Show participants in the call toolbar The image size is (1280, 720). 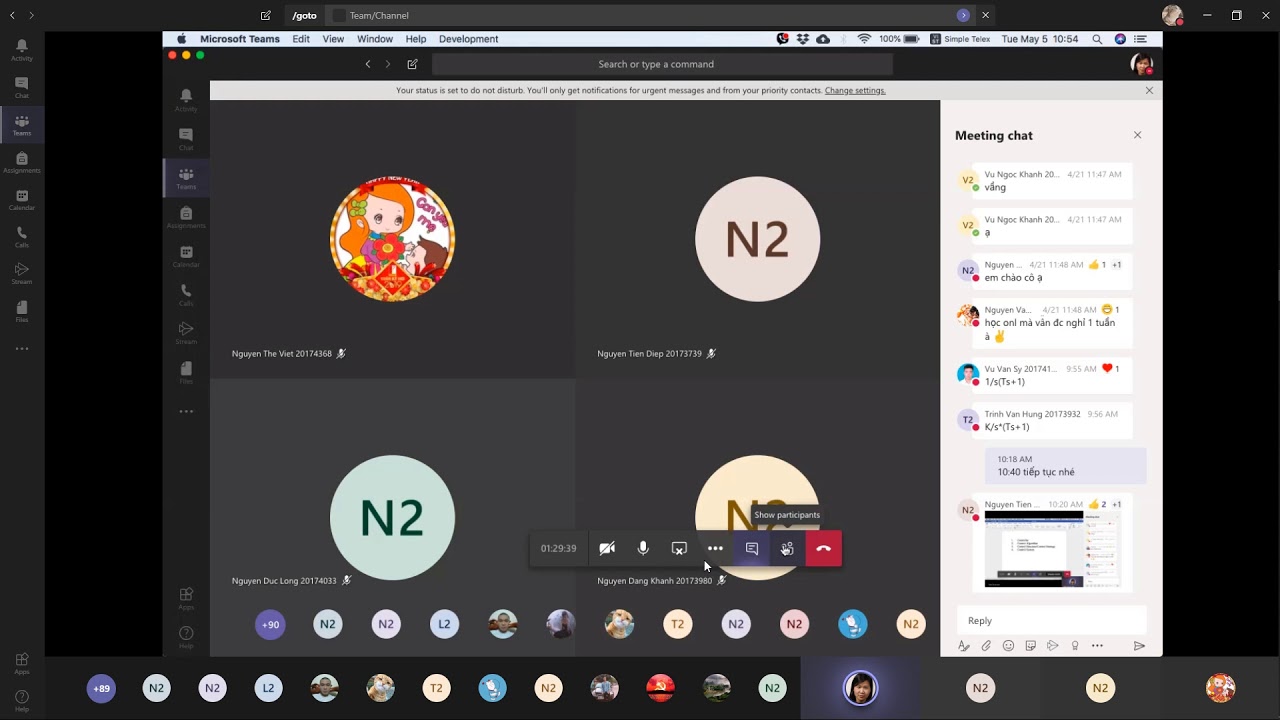coord(787,548)
